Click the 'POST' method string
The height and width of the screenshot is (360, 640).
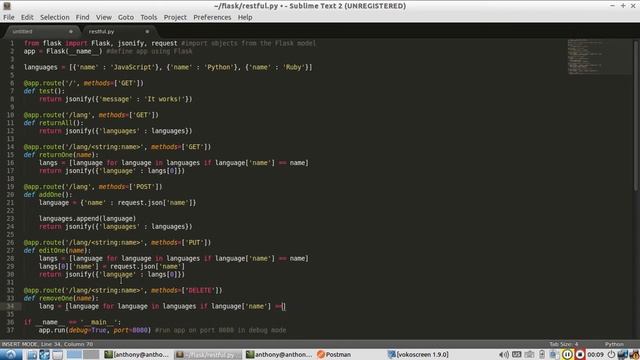point(144,187)
